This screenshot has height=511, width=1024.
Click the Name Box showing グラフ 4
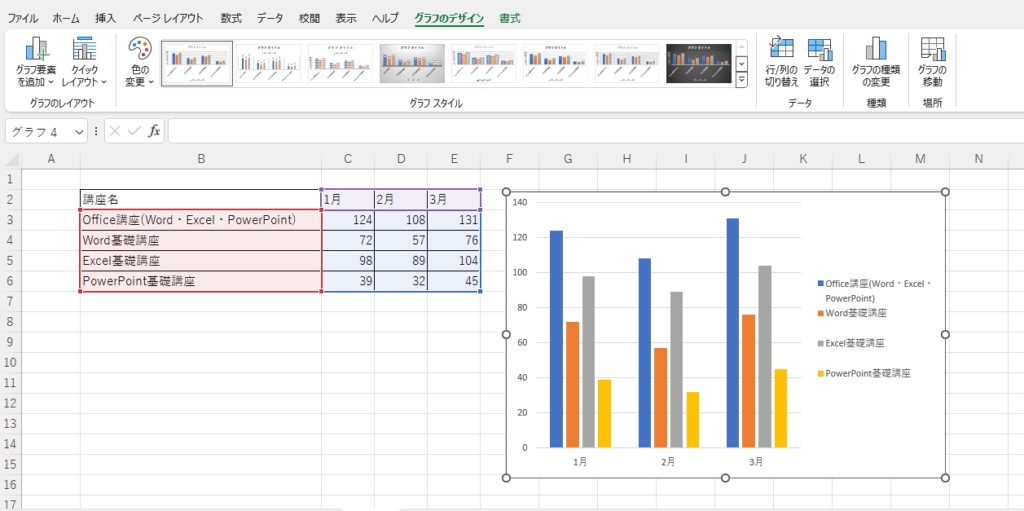tap(39, 131)
